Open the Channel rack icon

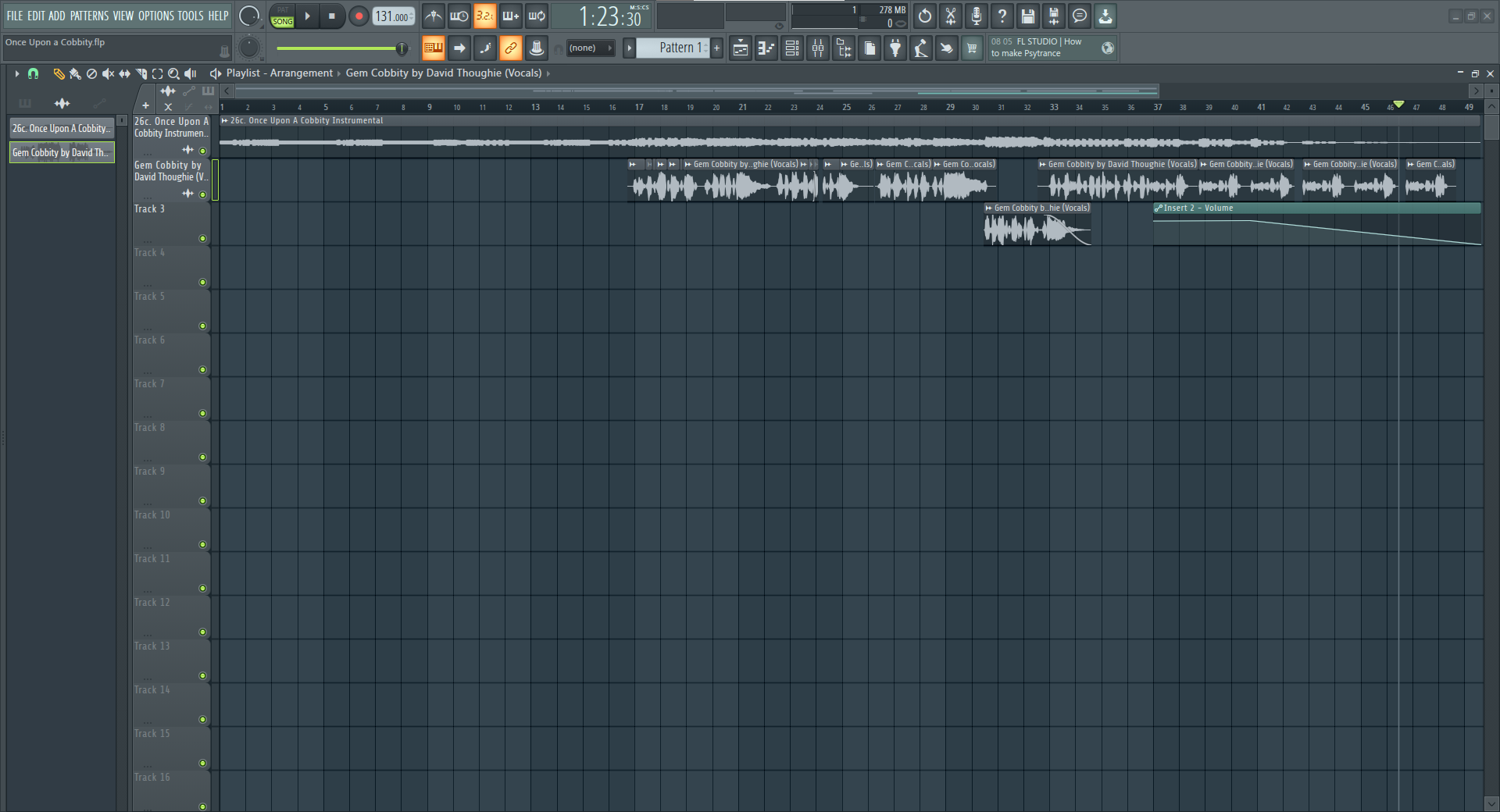(x=792, y=48)
